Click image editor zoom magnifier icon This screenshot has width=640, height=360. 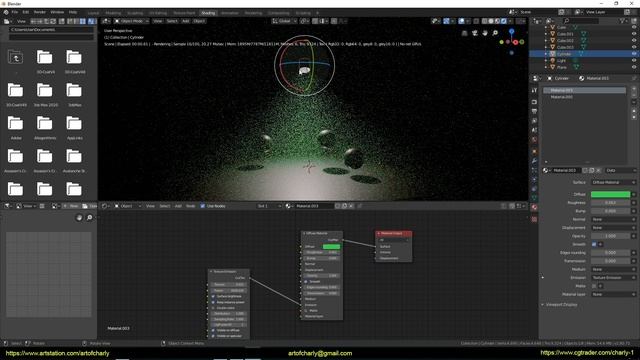click(x=89, y=218)
